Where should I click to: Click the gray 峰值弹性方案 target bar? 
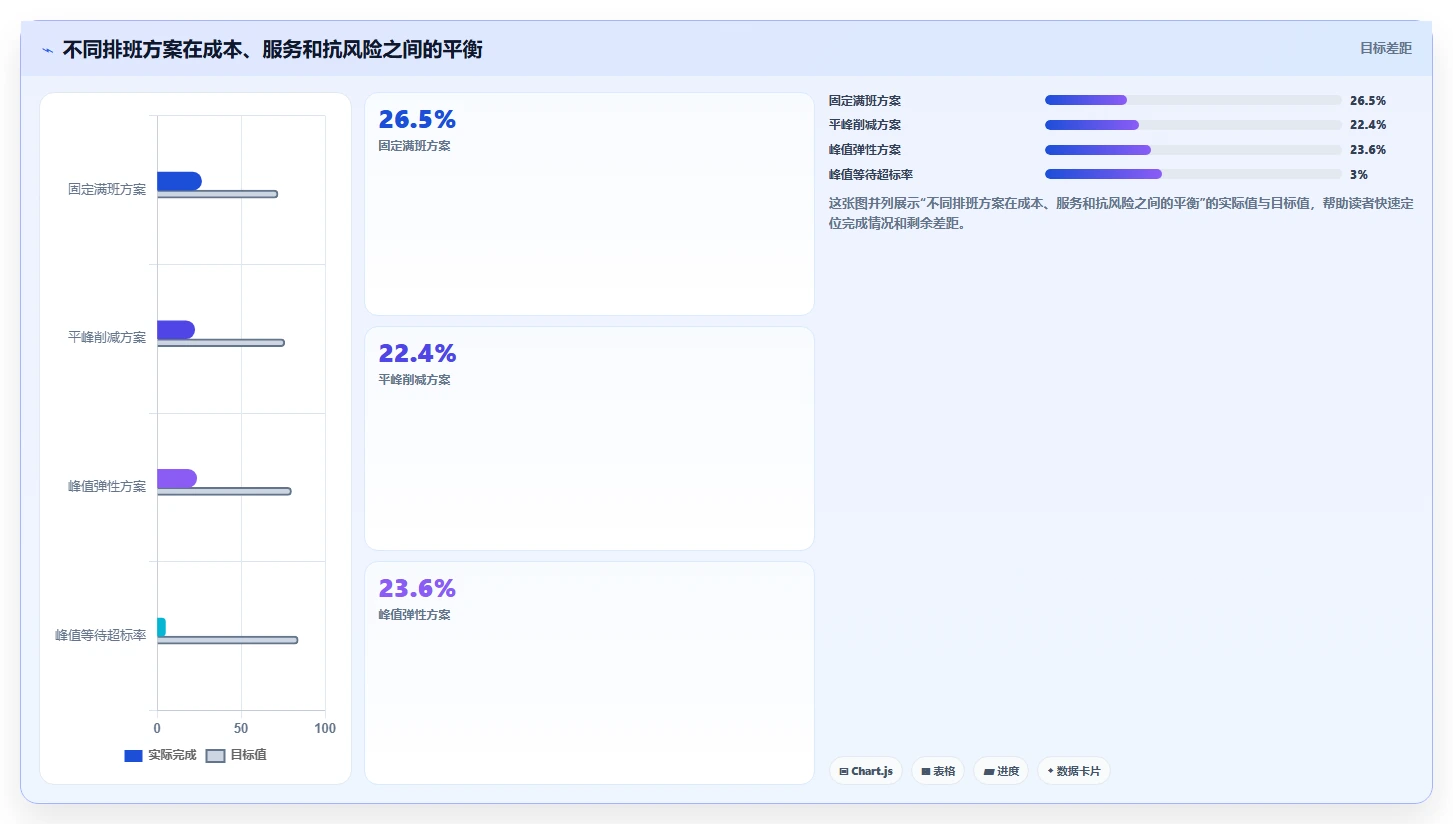pos(224,491)
